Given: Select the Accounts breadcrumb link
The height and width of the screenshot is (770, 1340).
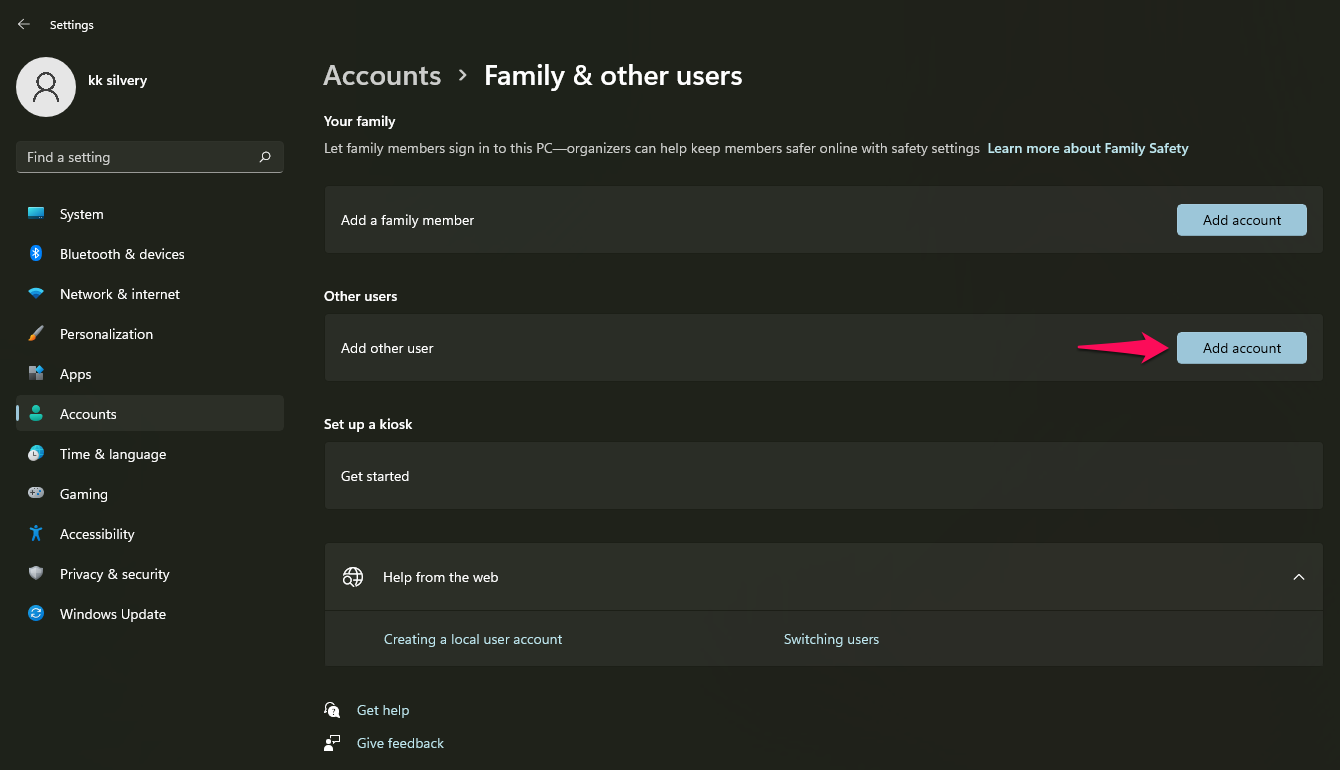Looking at the screenshot, I should (x=382, y=75).
